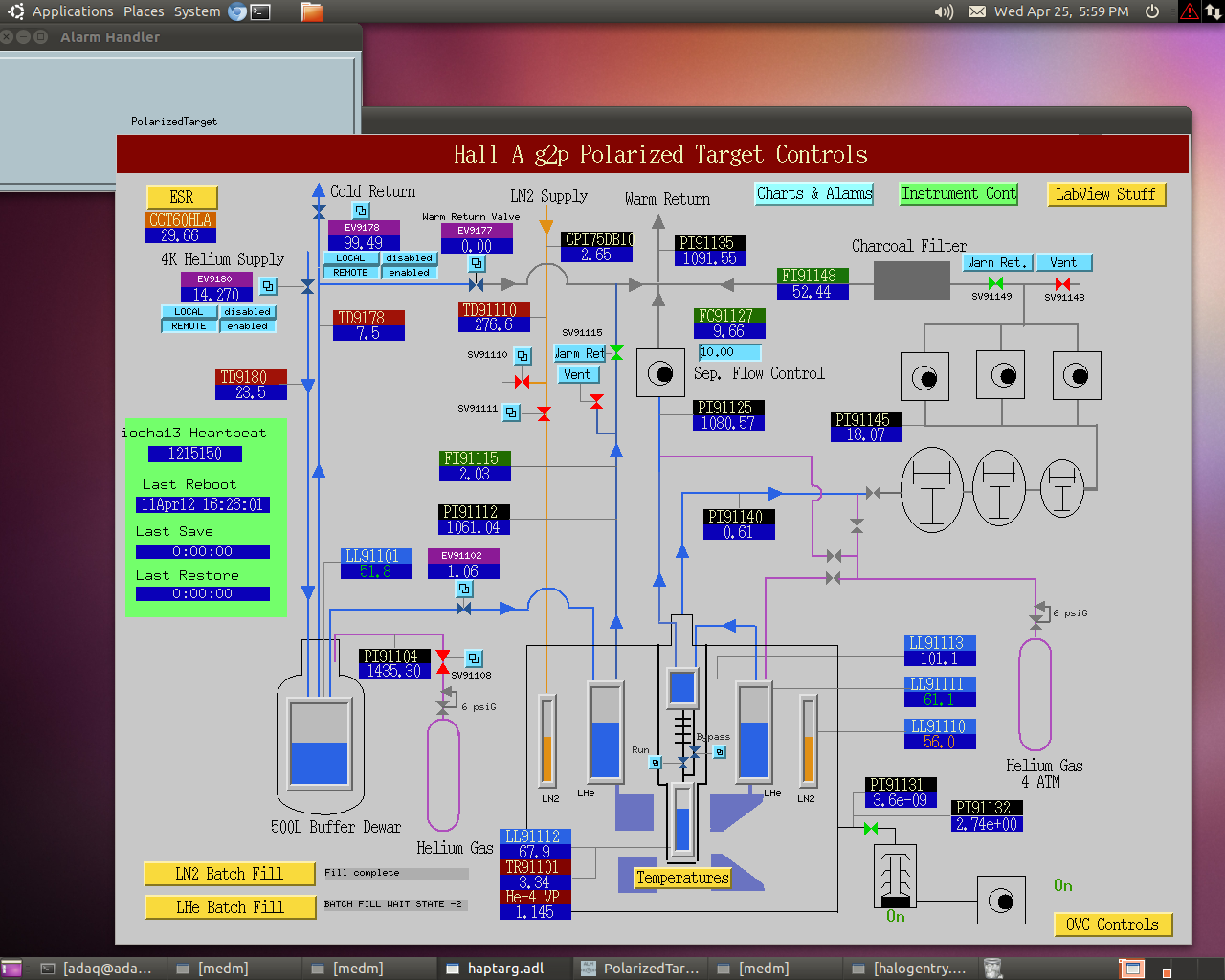1225x980 pixels.
Task: Switch to haptarg.adl taskbar window
Action: (x=504, y=969)
